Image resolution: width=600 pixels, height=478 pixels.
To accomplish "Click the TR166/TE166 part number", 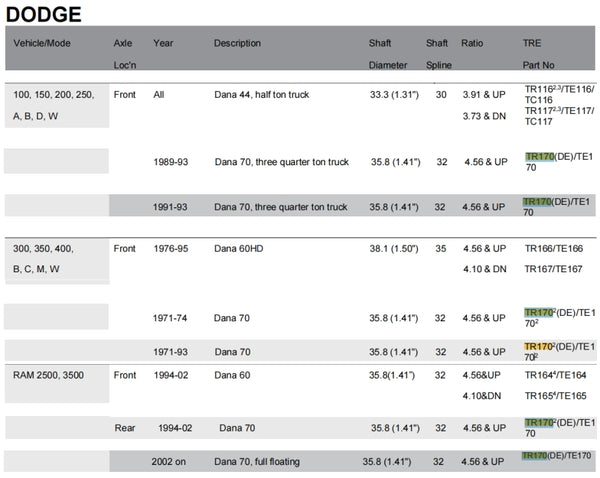I will (553, 248).
